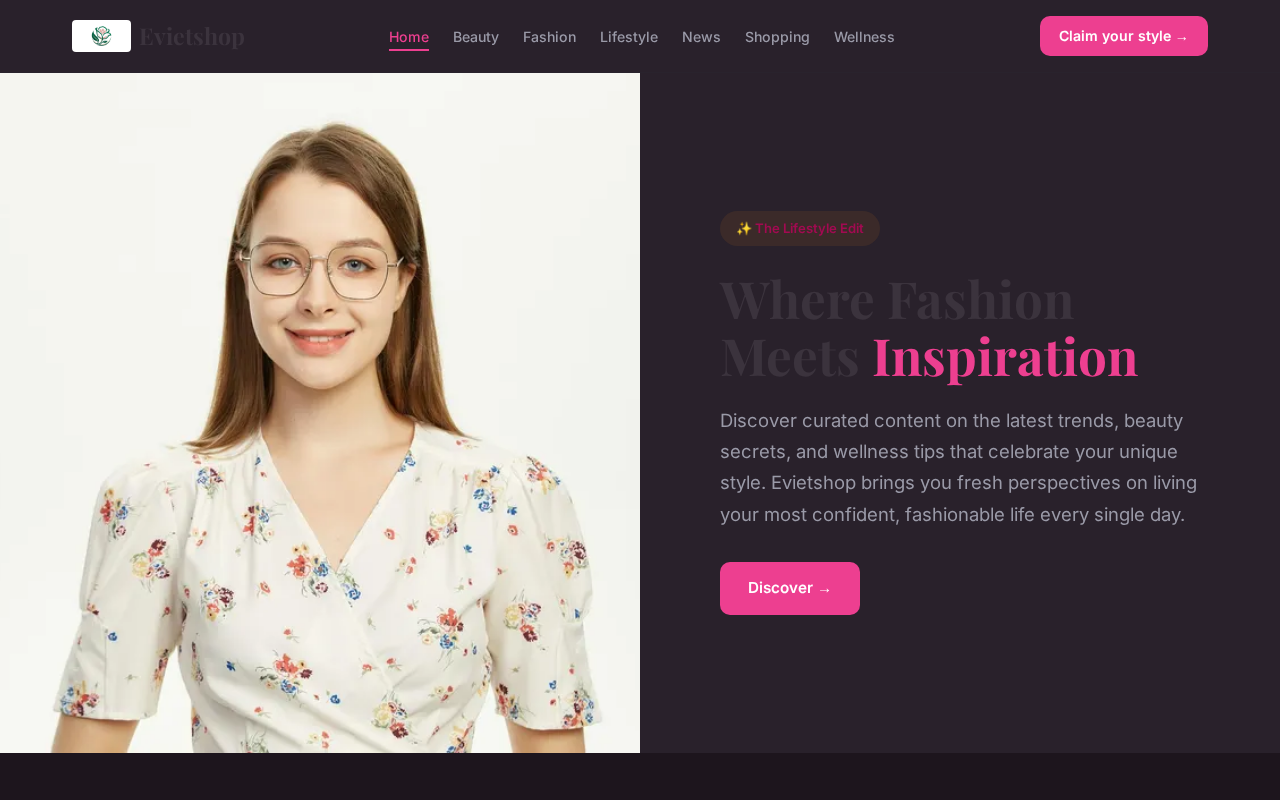Click the Discover button

coord(790,588)
